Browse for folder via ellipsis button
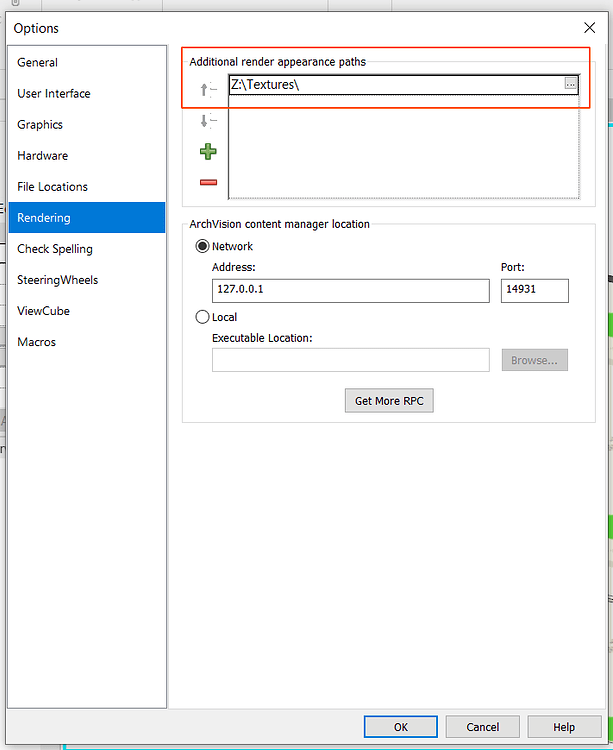 pos(570,84)
